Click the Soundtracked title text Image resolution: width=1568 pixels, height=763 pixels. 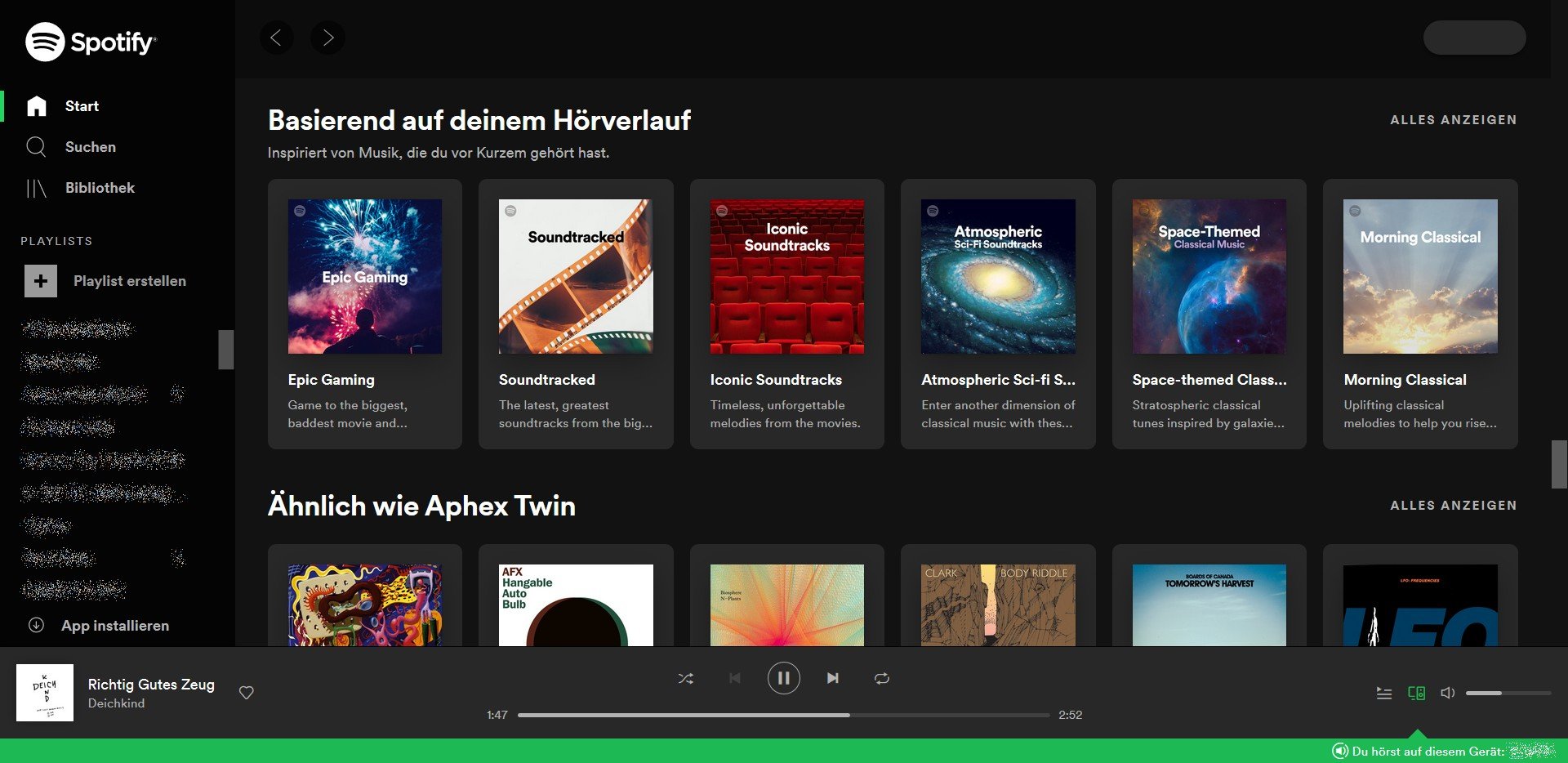point(547,380)
